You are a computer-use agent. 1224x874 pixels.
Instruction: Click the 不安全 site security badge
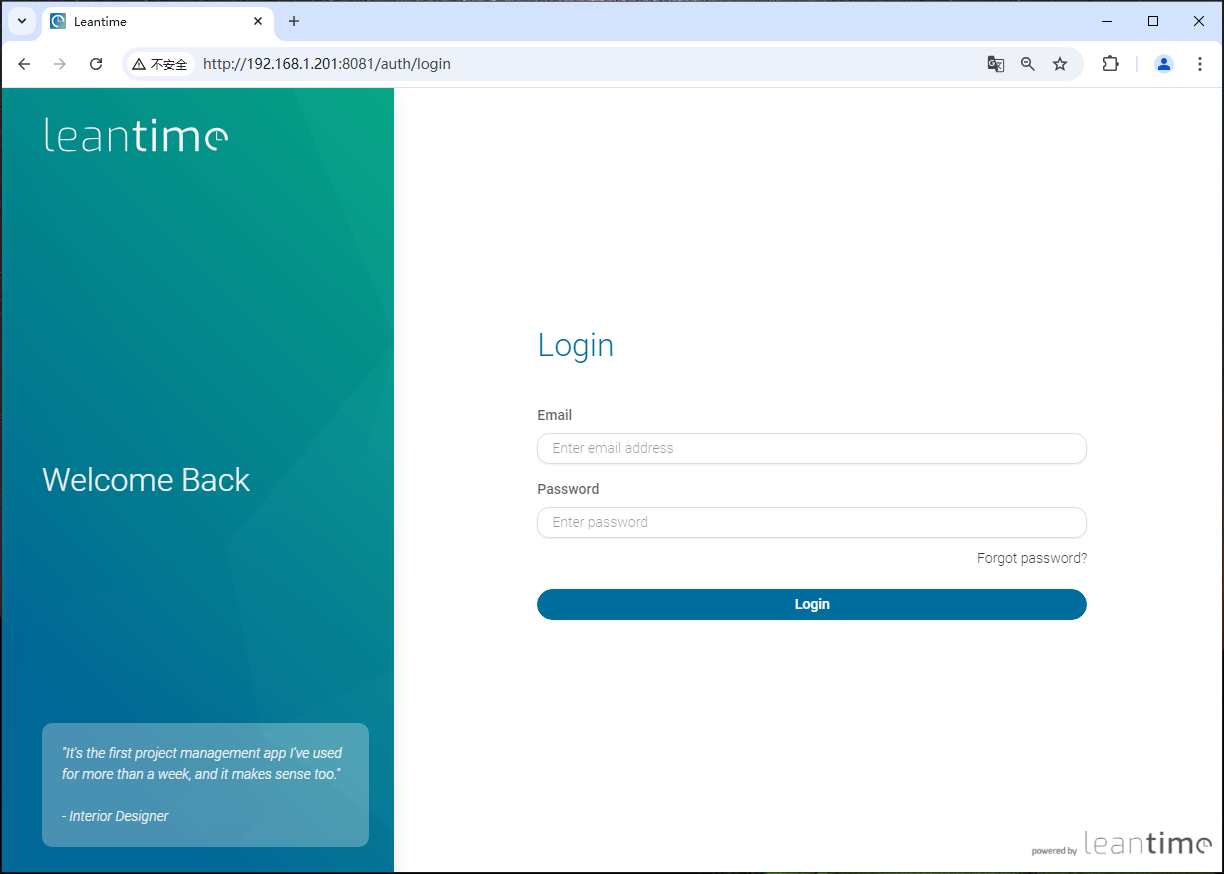[160, 64]
